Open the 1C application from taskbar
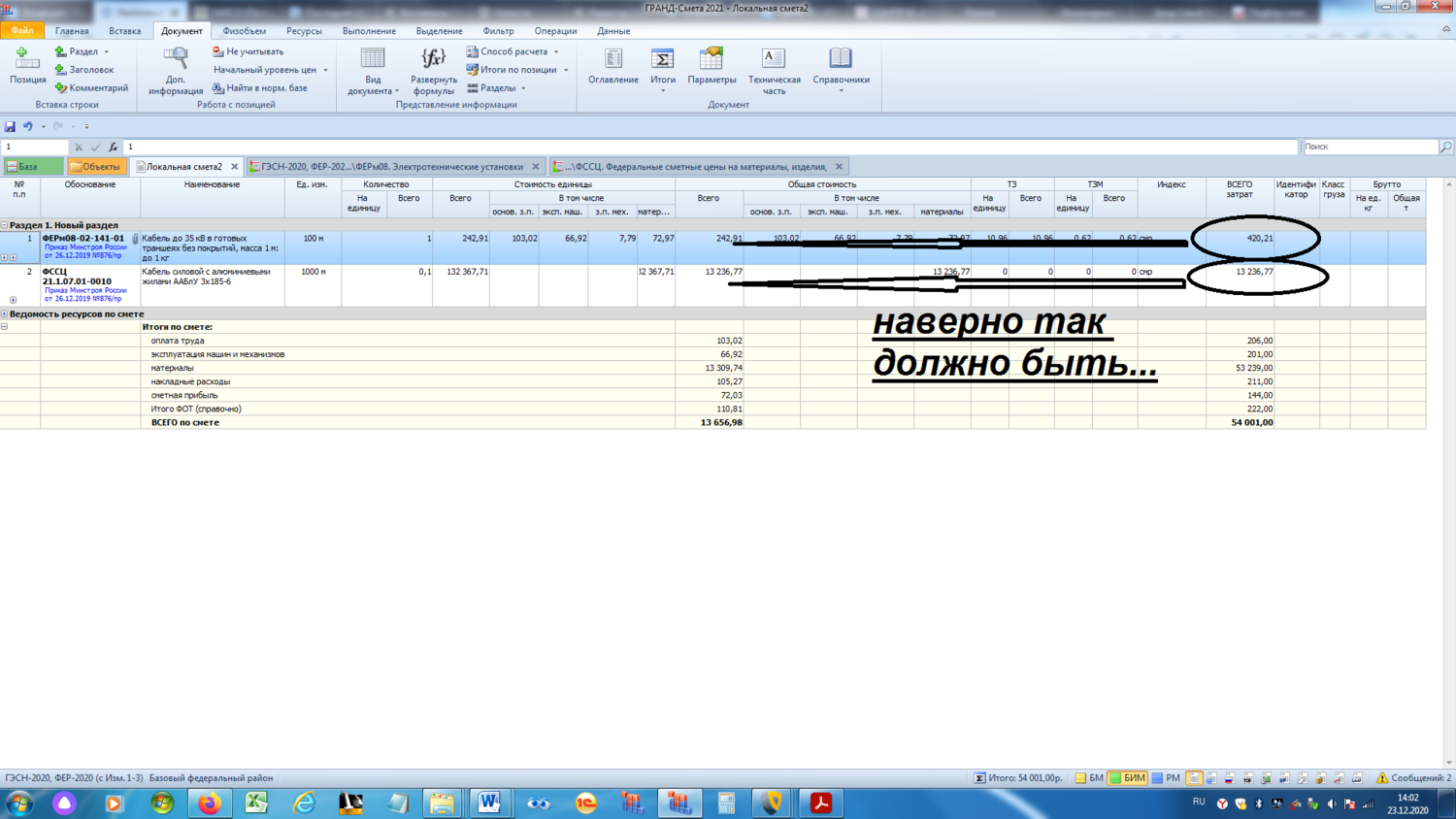1456x819 pixels. pos(585,803)
